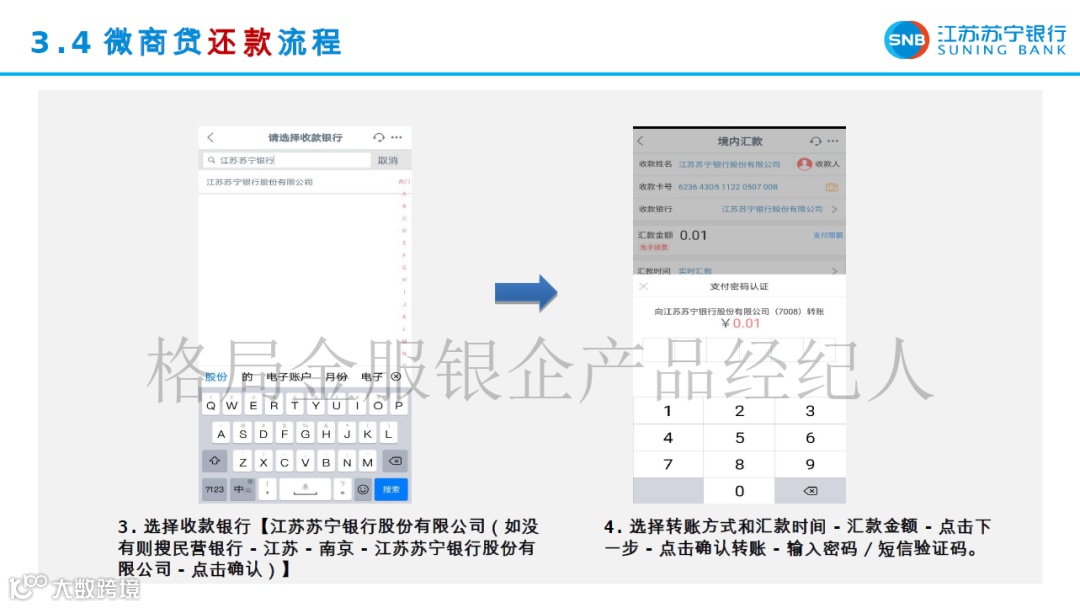Tap the camera icon beside 收款卡号

pos(832,187)
